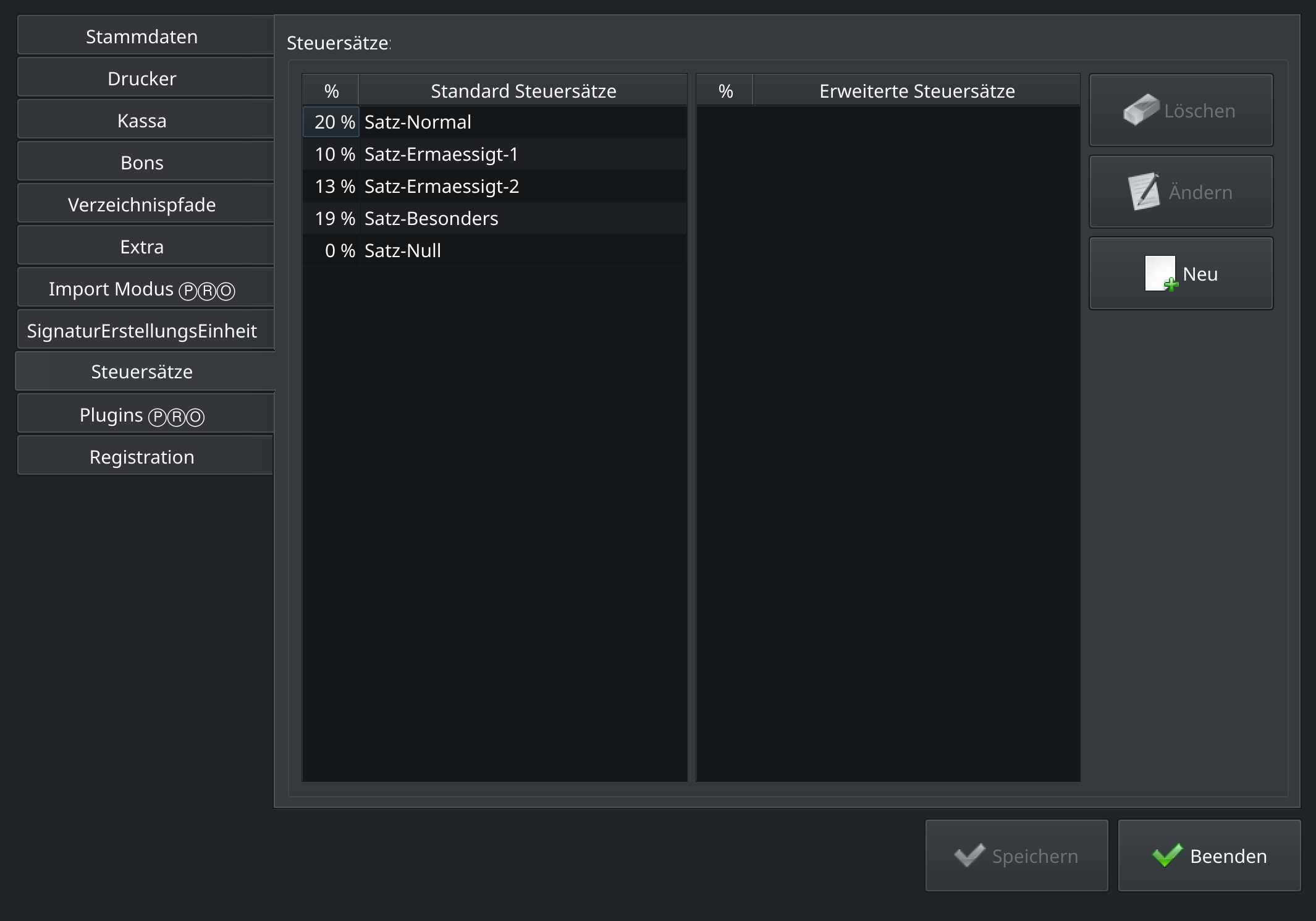The width and height of the screenshot is (1316, 921).
Task: Open the Import Modus PRO tab
Action: 145,289
